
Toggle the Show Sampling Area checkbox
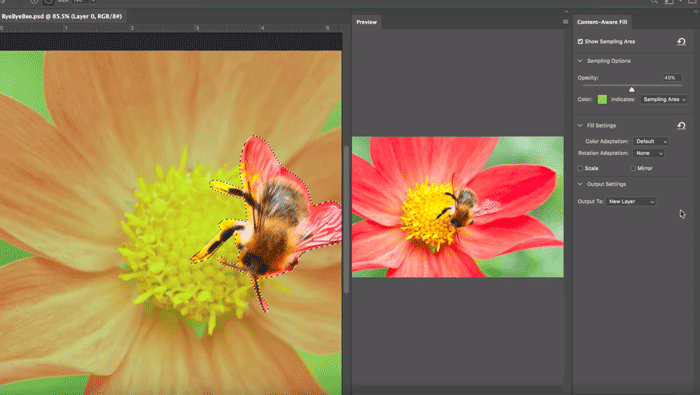580,42
